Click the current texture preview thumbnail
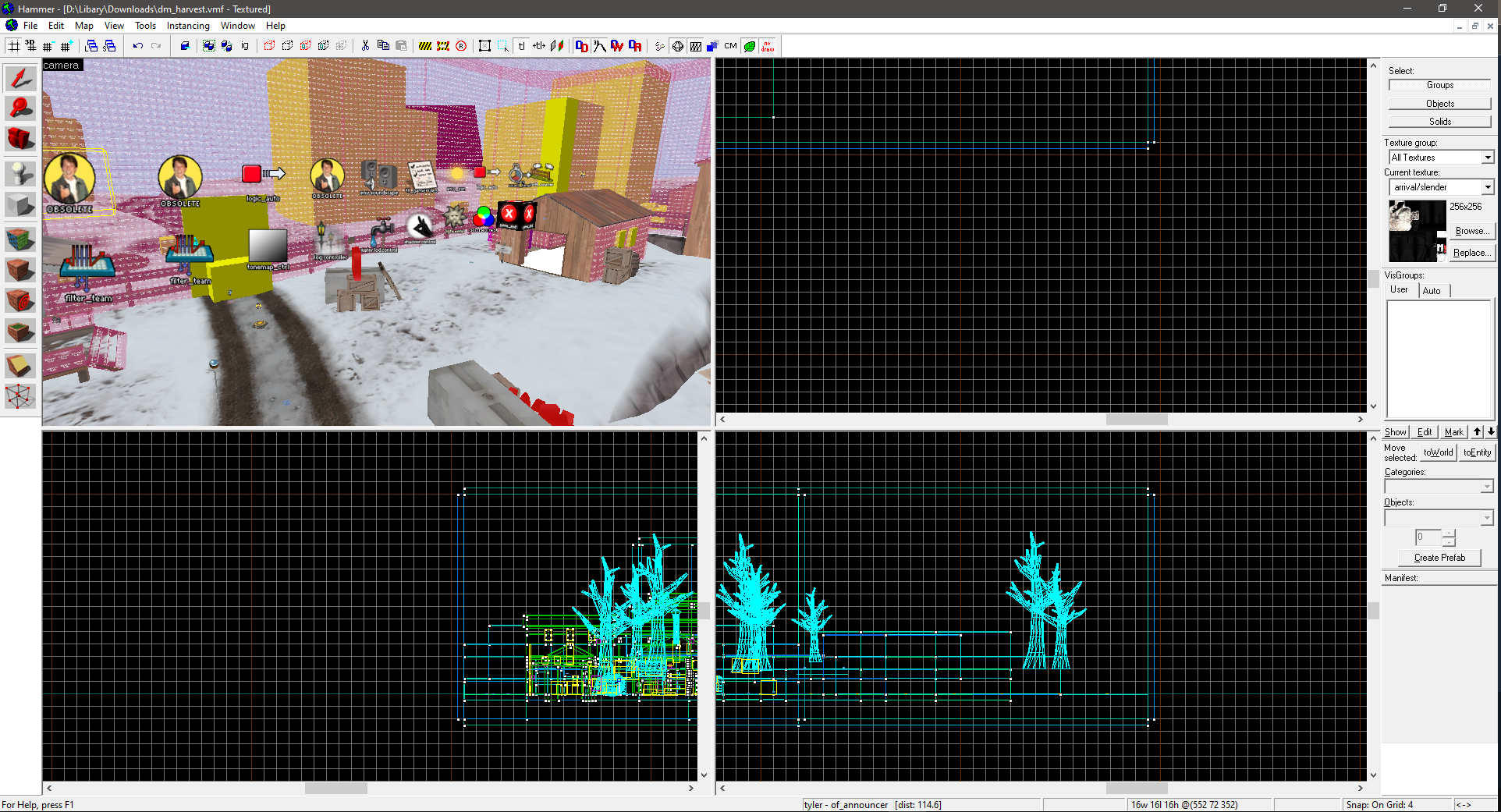Image resolution: width=1501 pixels, height=812 pixels. (x=1417, y=231)
